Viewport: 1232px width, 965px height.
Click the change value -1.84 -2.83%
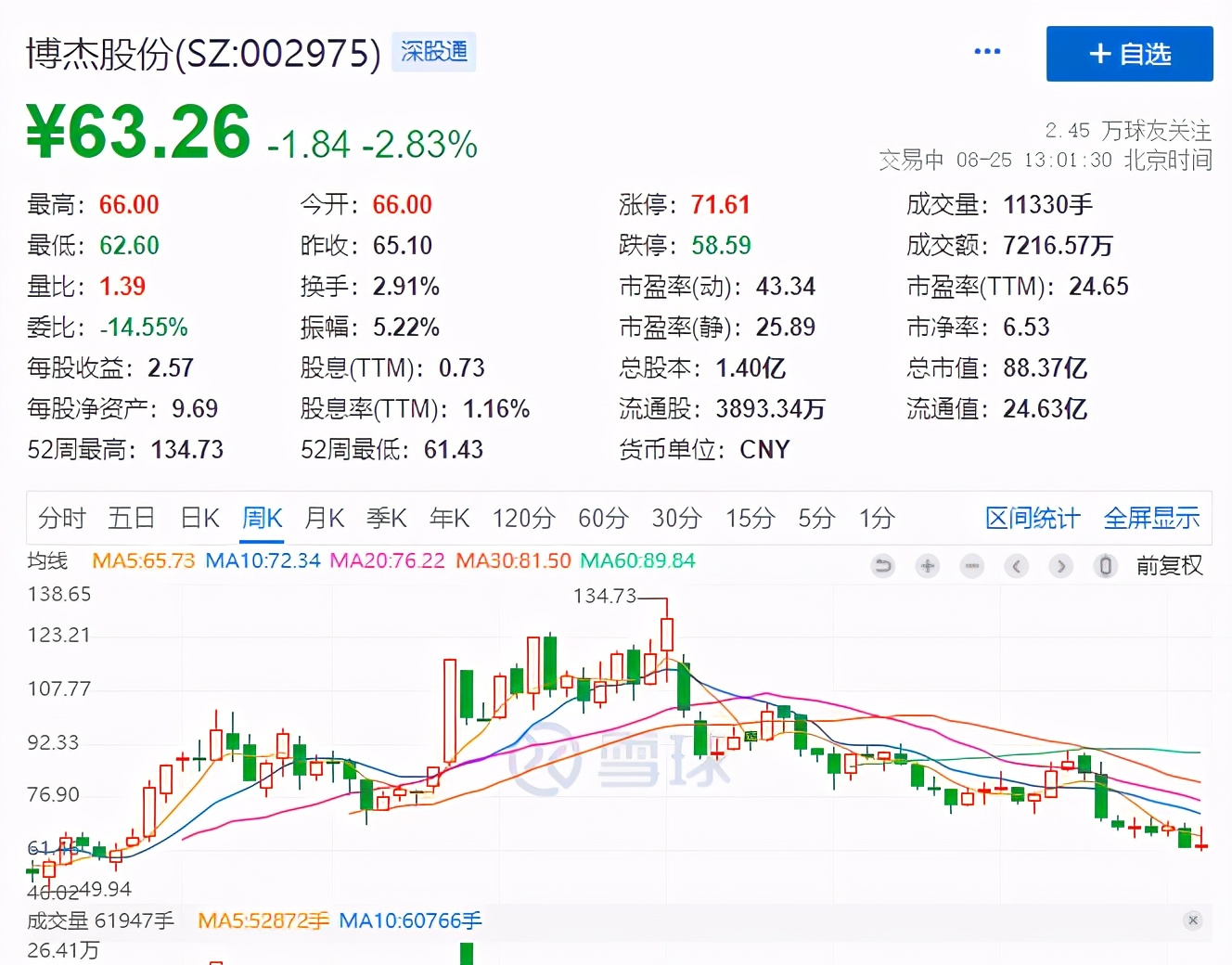point(372,144)
